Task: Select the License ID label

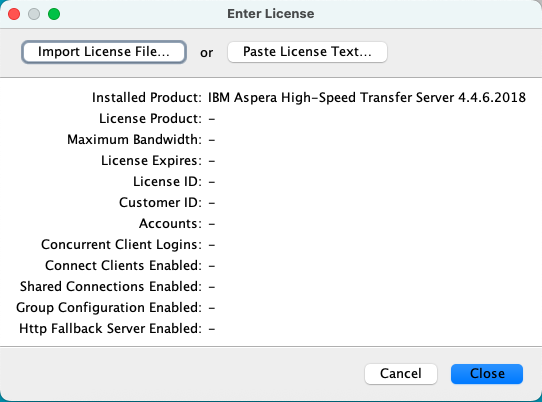Action: (167, 181)
